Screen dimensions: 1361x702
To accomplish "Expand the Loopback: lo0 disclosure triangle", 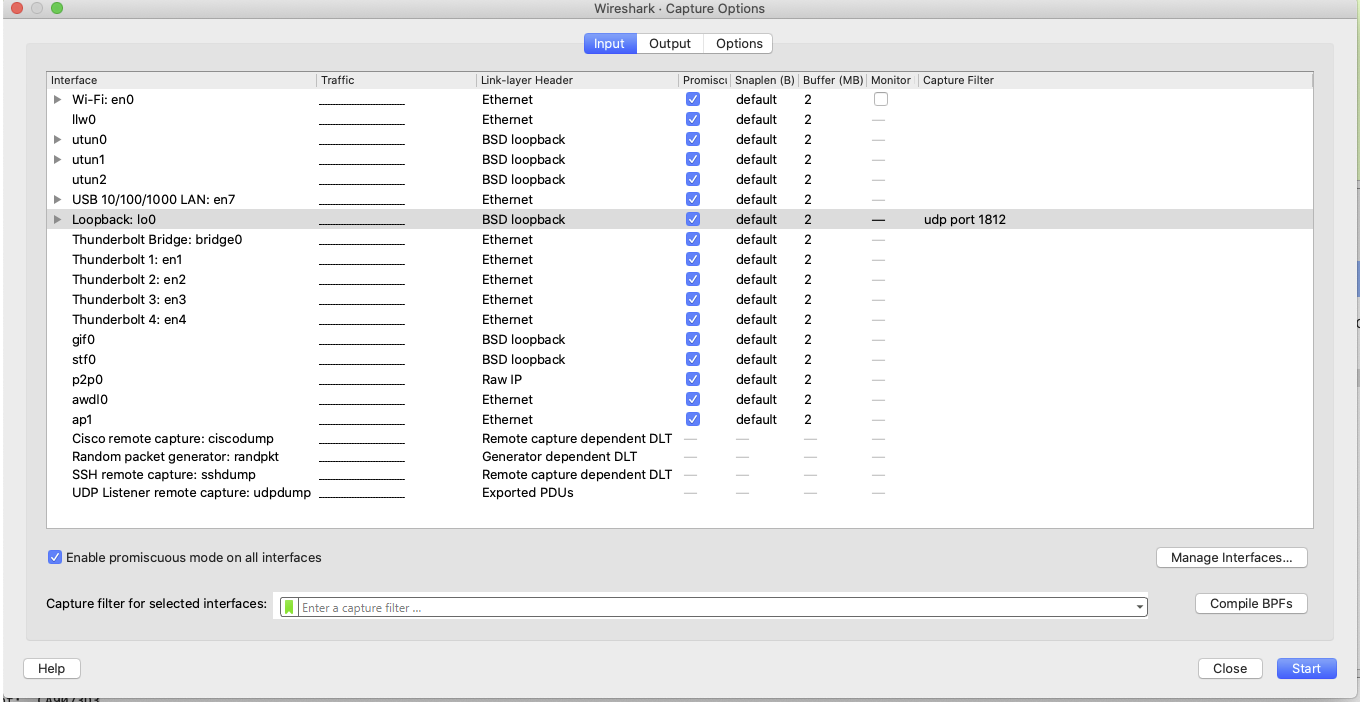I will [x=57, y=219].
